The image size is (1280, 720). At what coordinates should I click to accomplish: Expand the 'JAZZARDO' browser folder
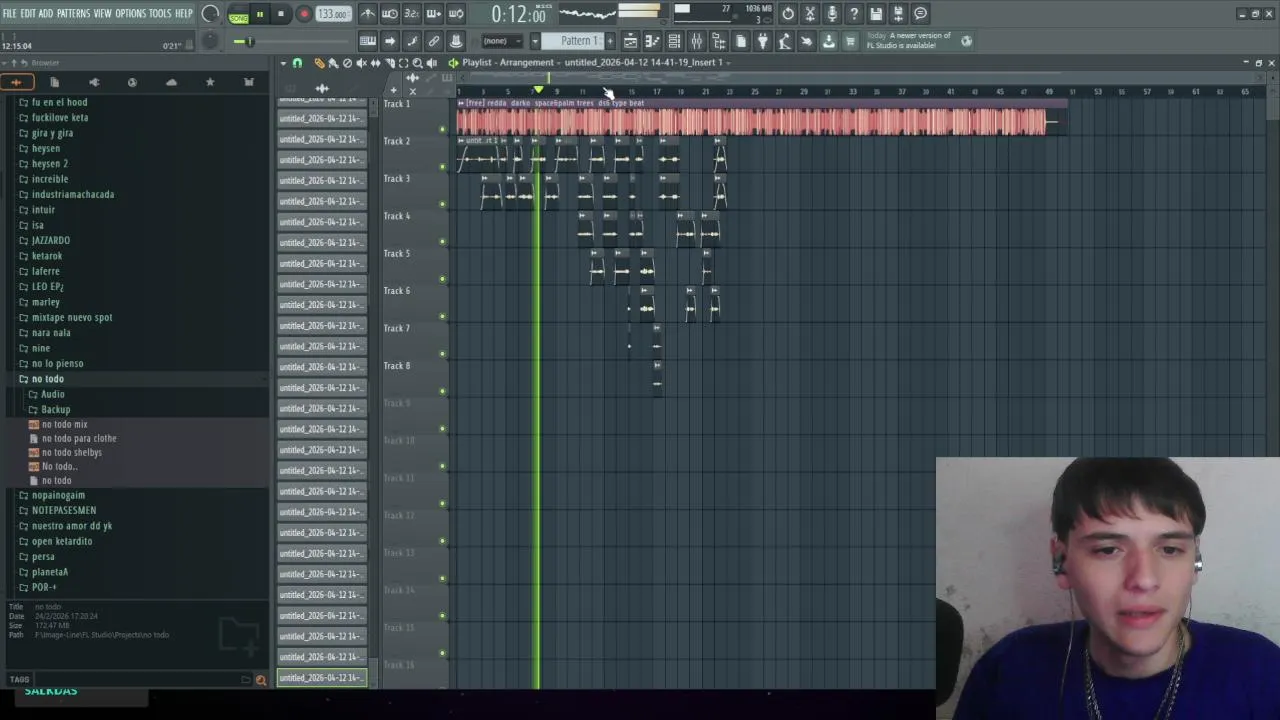[51, 240]
